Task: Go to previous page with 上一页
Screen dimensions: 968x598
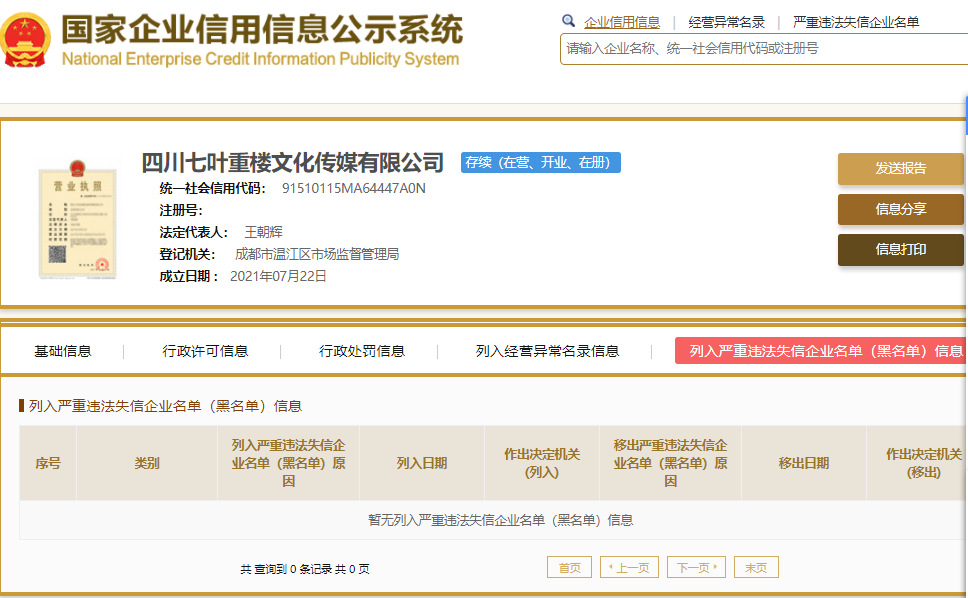Action: (x=629, y=567)
